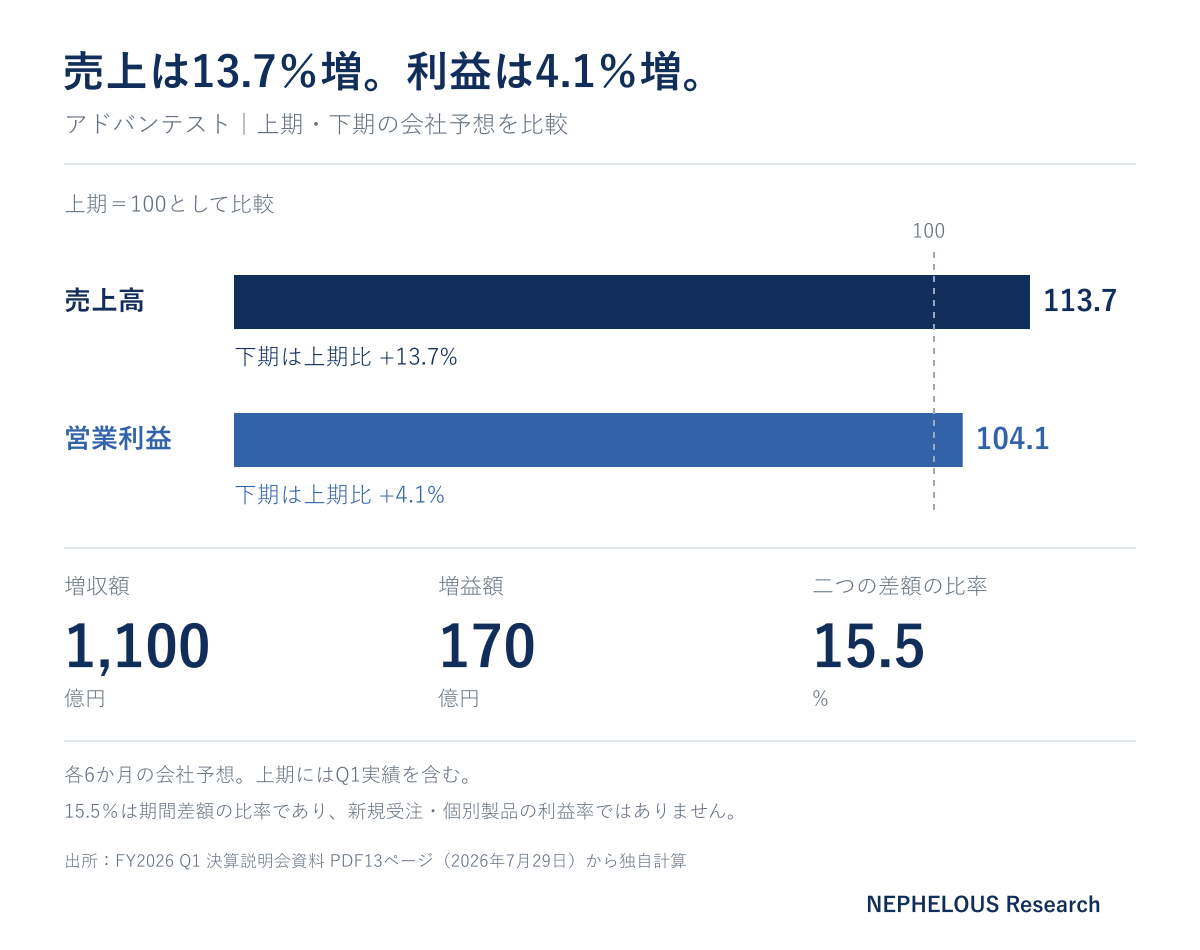
Task: Click the 売上高 row label
Action: pos(104,301)
